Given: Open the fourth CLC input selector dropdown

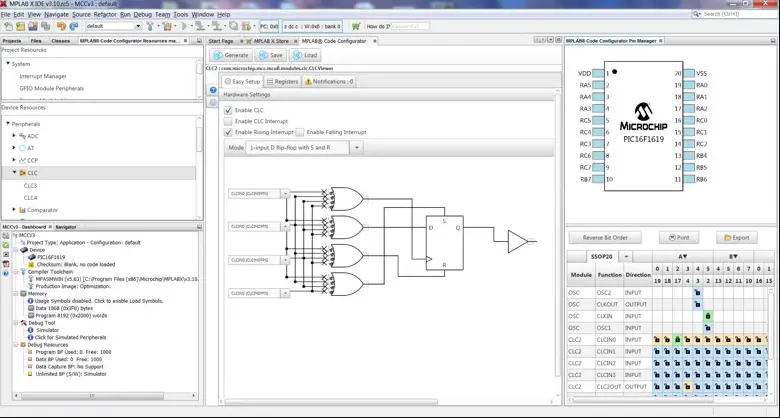Looking at the screenshot, I should 286,293.
